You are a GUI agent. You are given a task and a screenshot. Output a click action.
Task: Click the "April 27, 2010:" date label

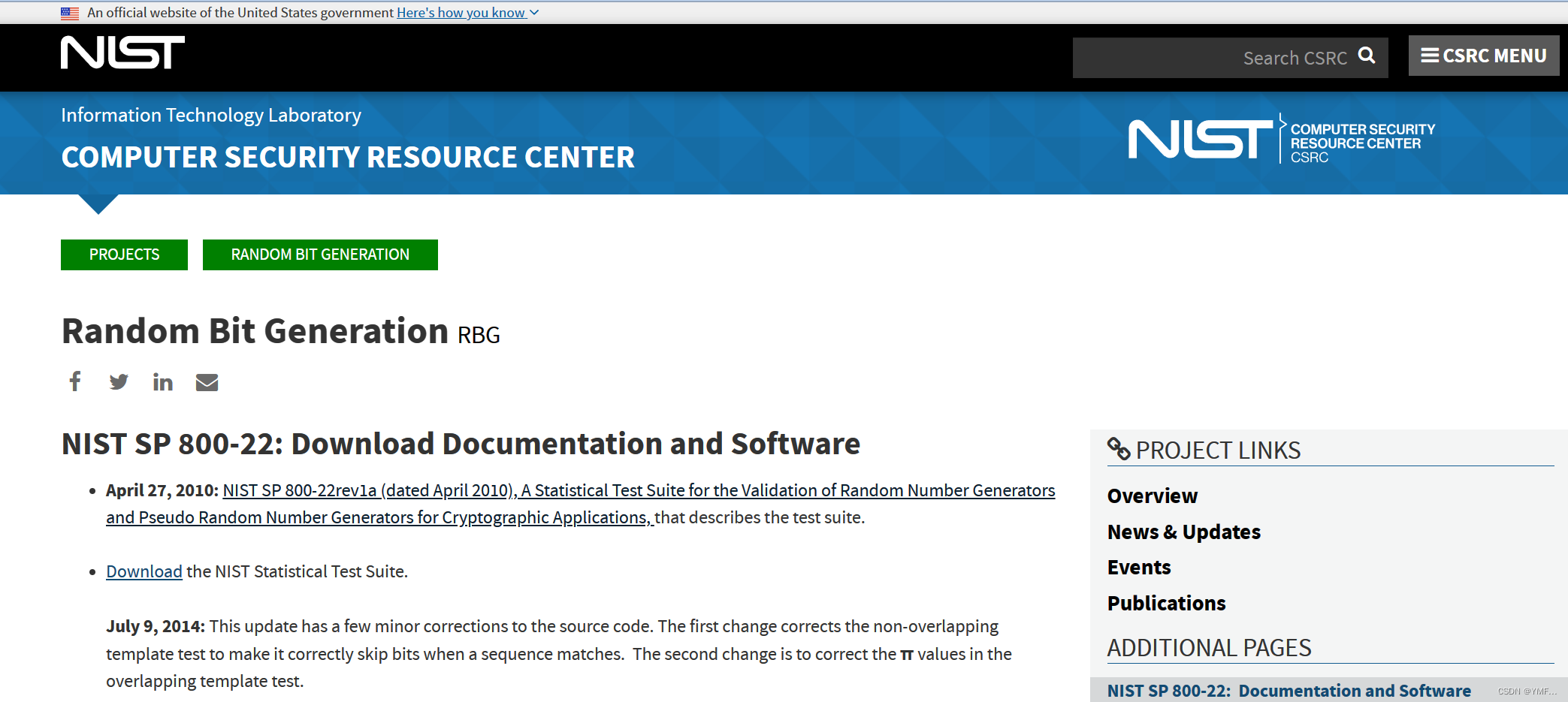click(162, 490)
